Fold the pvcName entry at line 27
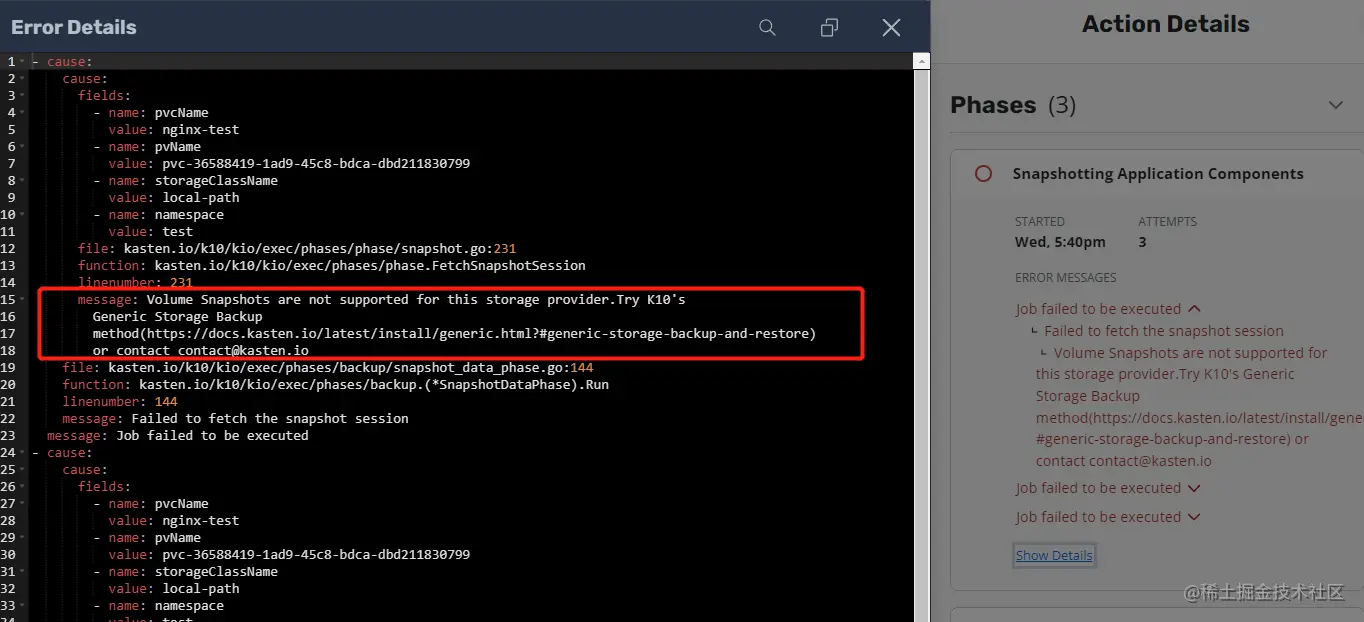1364x622 pixels. [x=23, y=504]
